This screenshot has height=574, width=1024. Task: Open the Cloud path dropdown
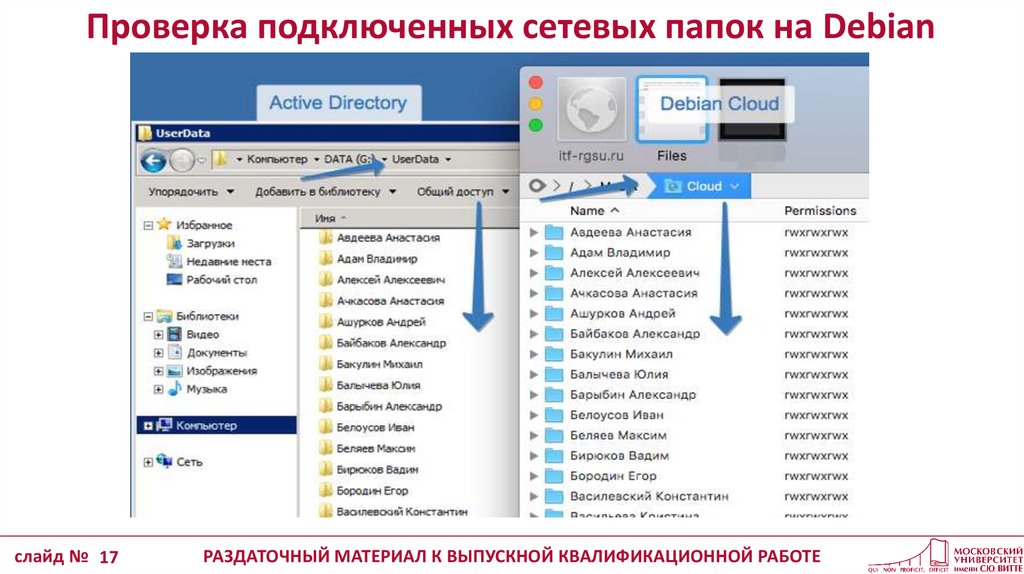[x=735, y=186]
